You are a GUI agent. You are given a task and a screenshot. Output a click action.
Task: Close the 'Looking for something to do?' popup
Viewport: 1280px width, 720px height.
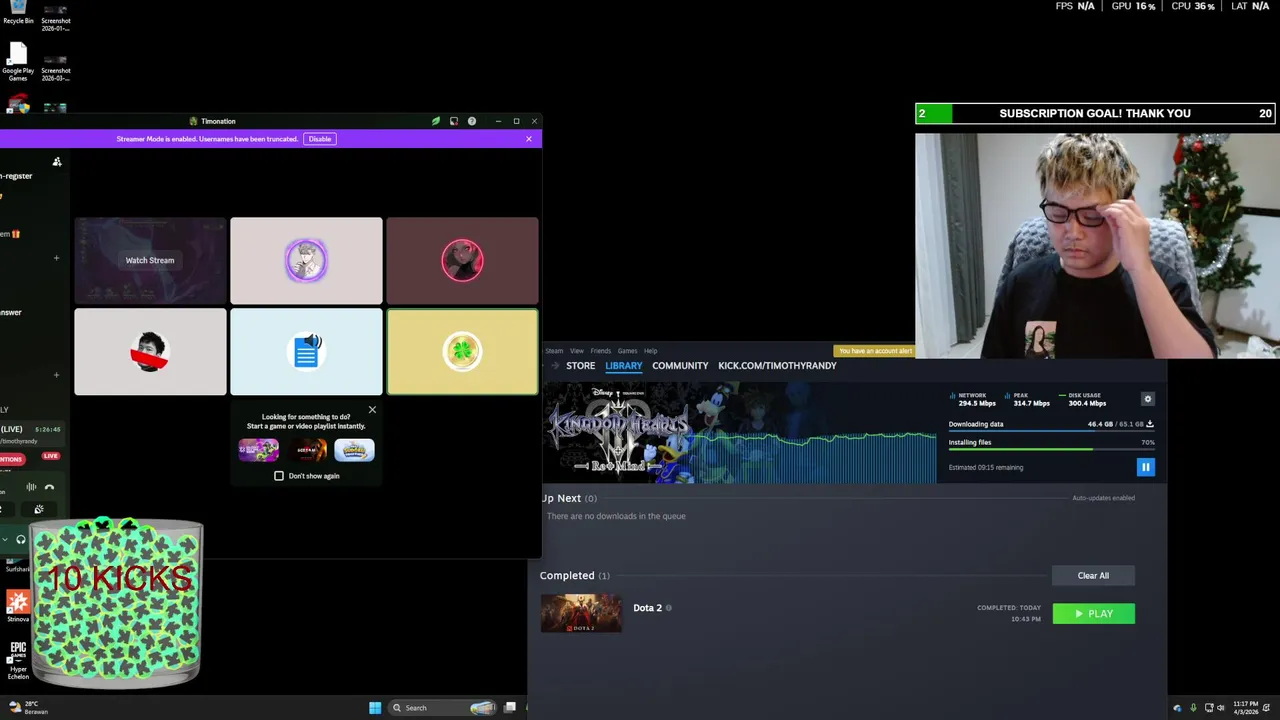click(x=372, y=410)
